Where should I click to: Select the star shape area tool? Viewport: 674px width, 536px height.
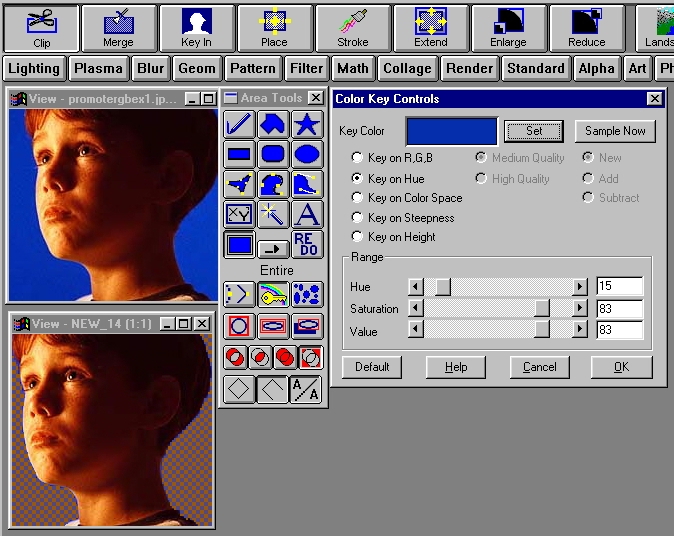tap(306, 124)
